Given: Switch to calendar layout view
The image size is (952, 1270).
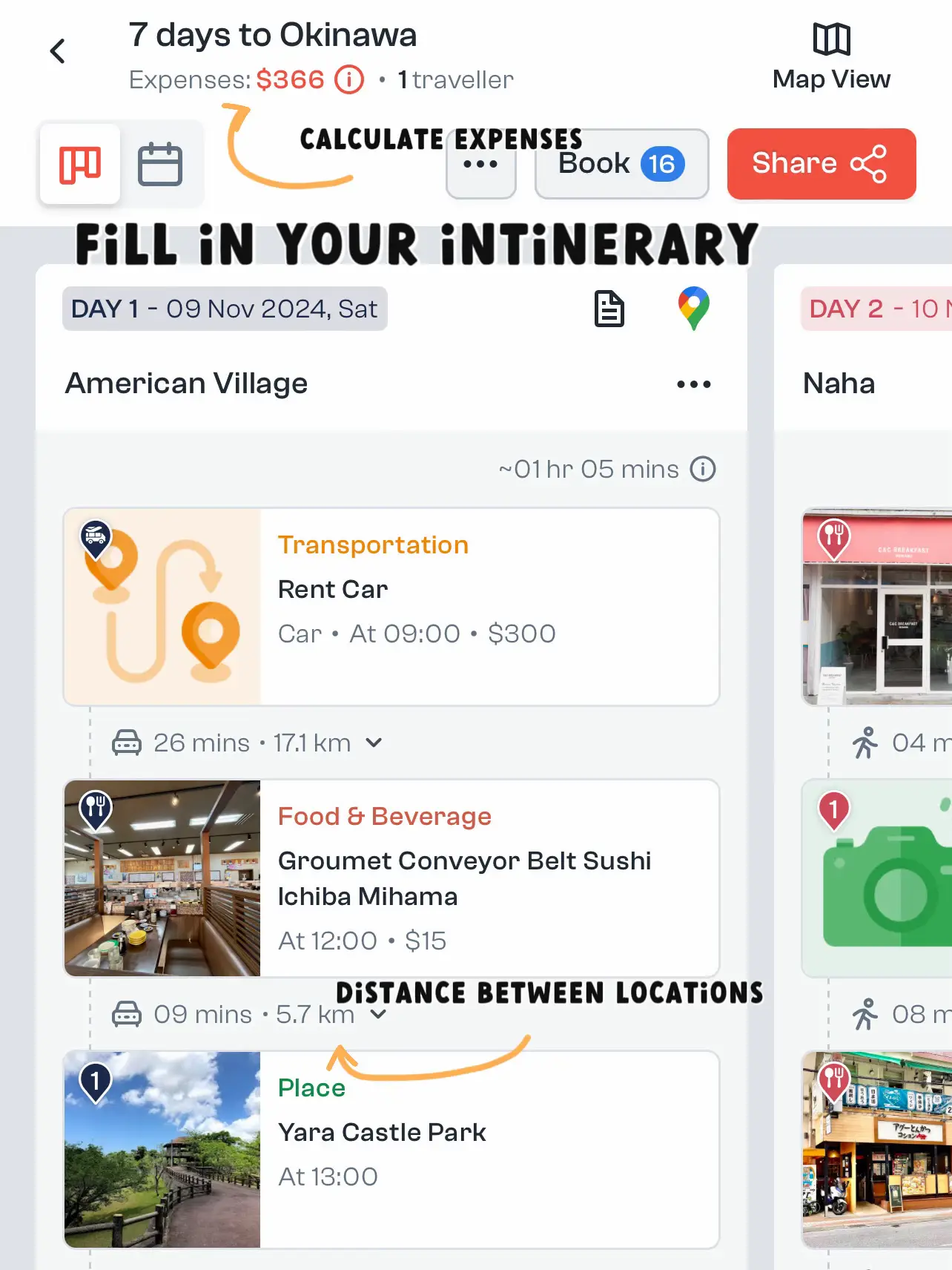Looking at the screenshot, I should (160, 164).
